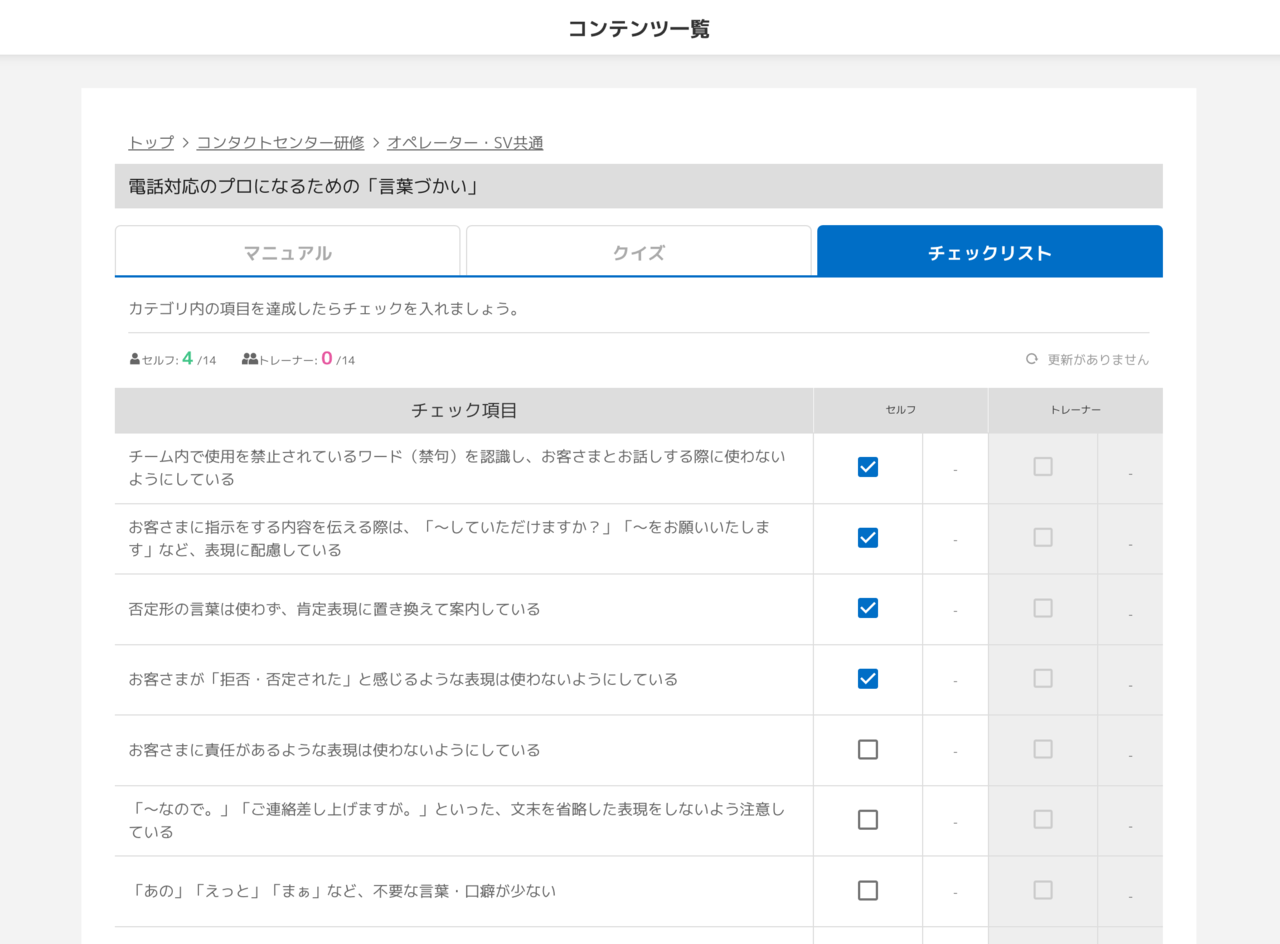
Task: Open the オペレーター・SV共通 breadcrumb link
Action: pyautogui.click(x=463, y=142)
